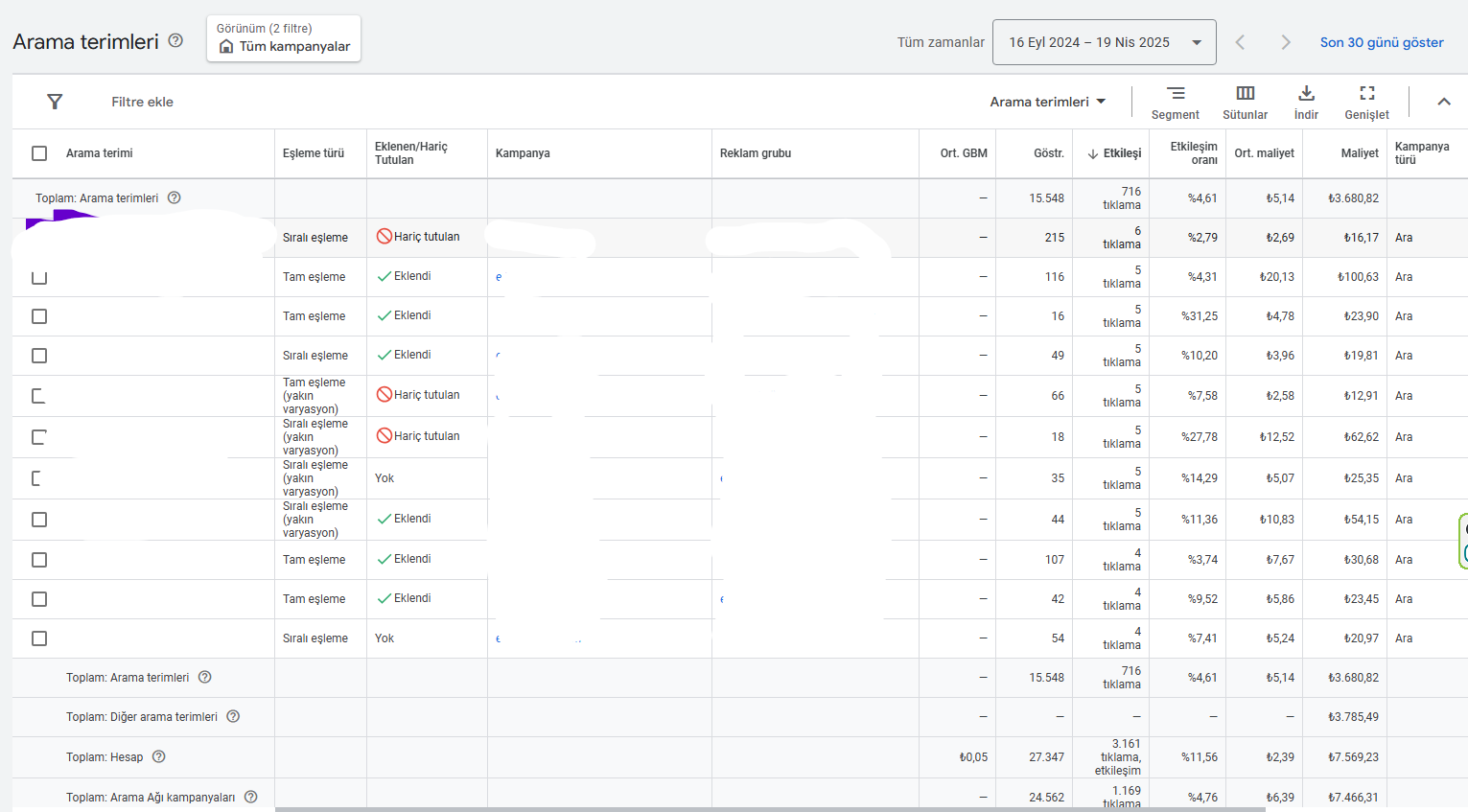
Task: Sort by Ort. maliyet column
Action: click(x=1264, y=153)
